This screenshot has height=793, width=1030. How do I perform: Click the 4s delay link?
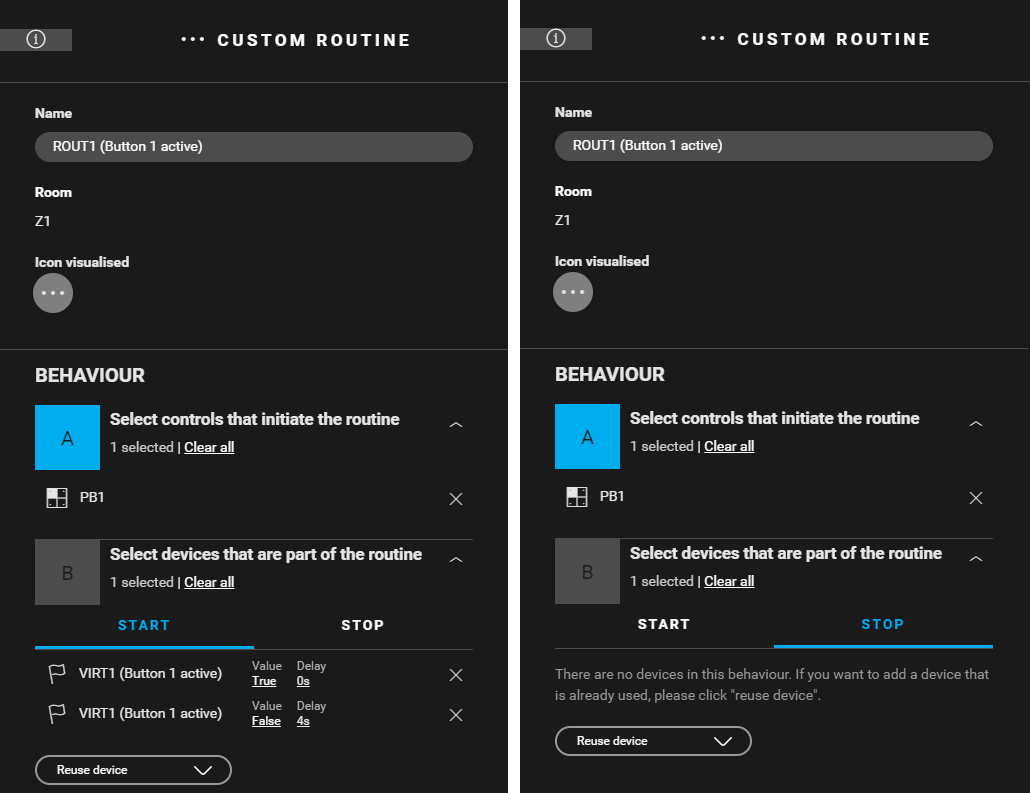pyautogui.click(x=303, y=721)
